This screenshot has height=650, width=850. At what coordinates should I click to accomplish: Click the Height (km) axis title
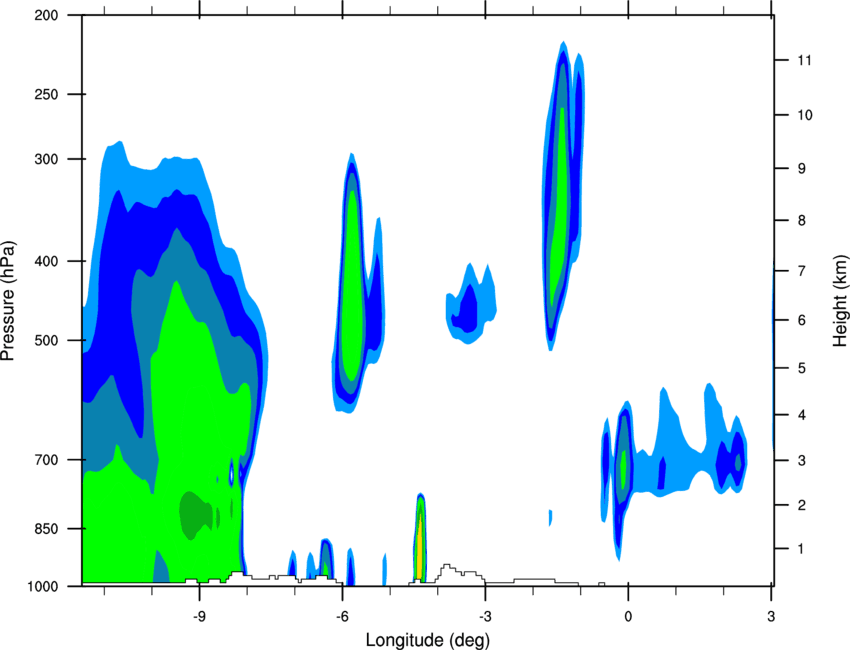pyautogui.click(x=840, y=301)
